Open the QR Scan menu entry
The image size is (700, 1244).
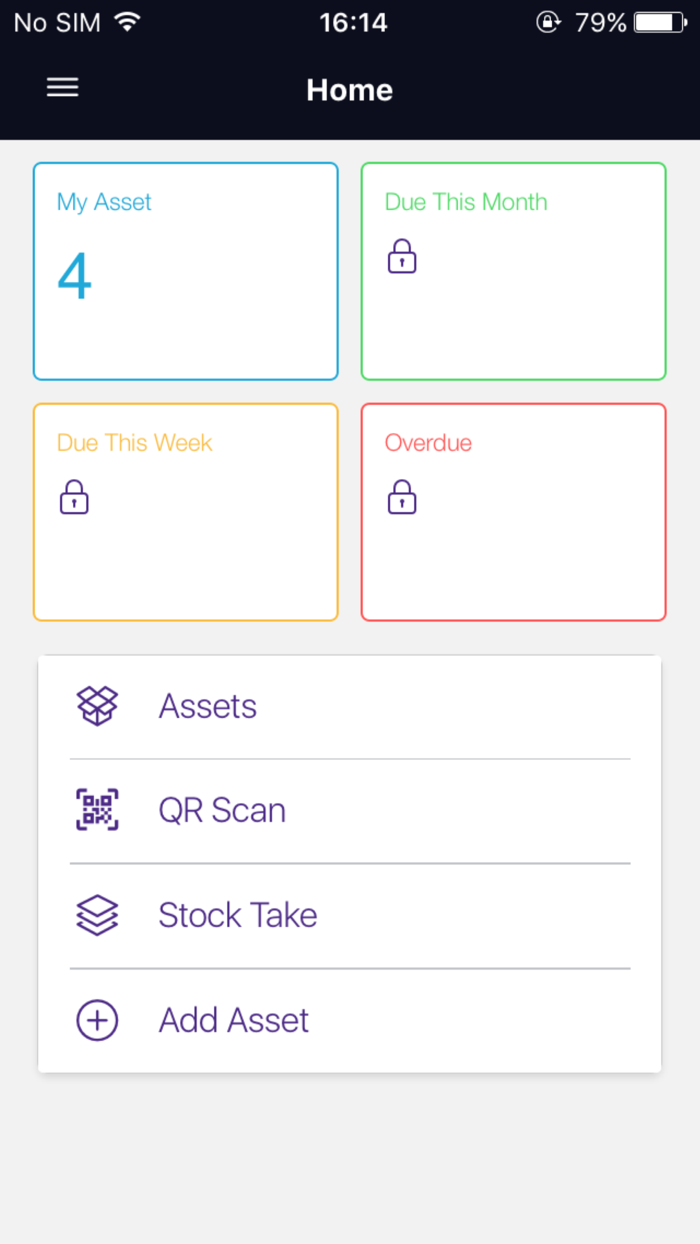click(x=222, y=810)
